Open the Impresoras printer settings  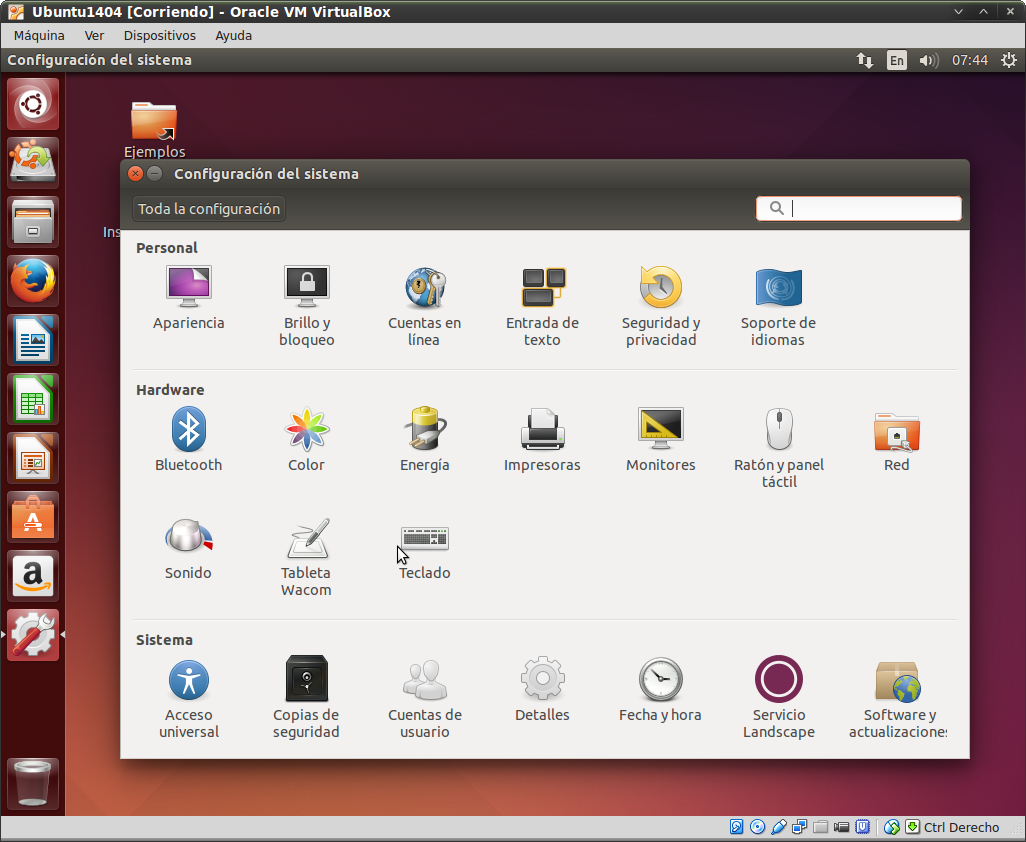coord(542,439)
